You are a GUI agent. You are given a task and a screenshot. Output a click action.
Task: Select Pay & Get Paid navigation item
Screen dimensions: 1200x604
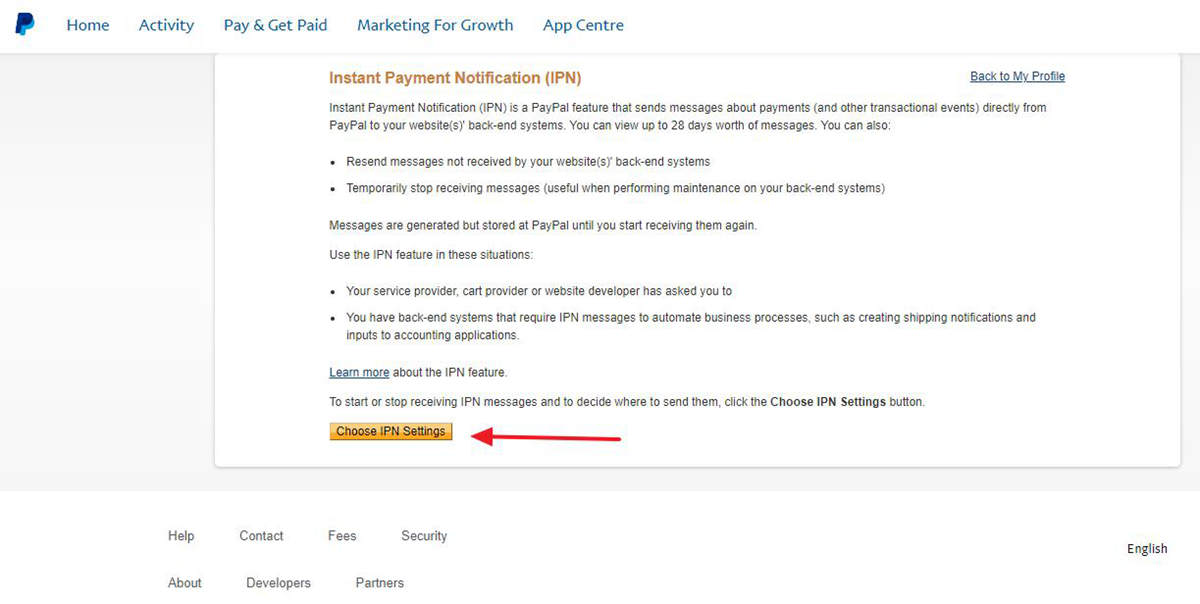pyautogui.click(x=275, y=25)
